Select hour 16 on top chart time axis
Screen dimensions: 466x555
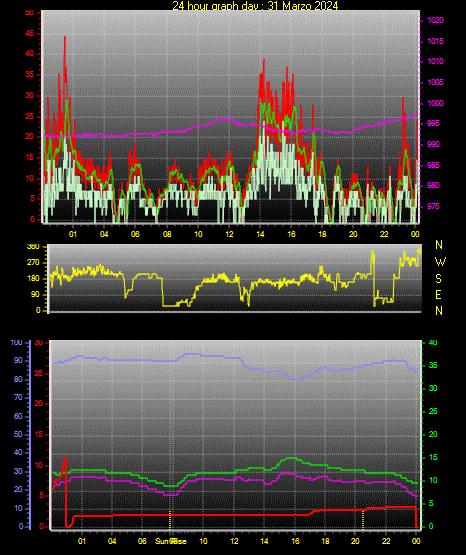click(291, 234)
